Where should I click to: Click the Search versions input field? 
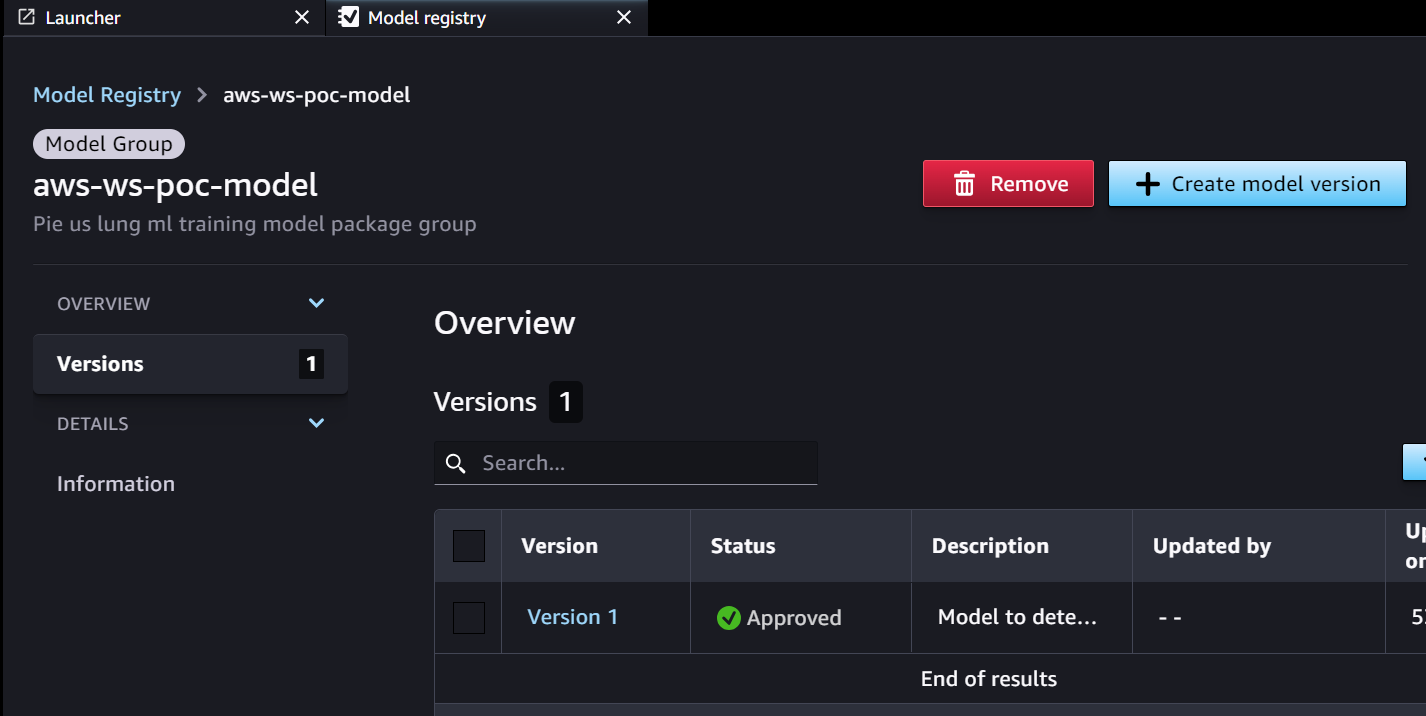click(626, 463)
